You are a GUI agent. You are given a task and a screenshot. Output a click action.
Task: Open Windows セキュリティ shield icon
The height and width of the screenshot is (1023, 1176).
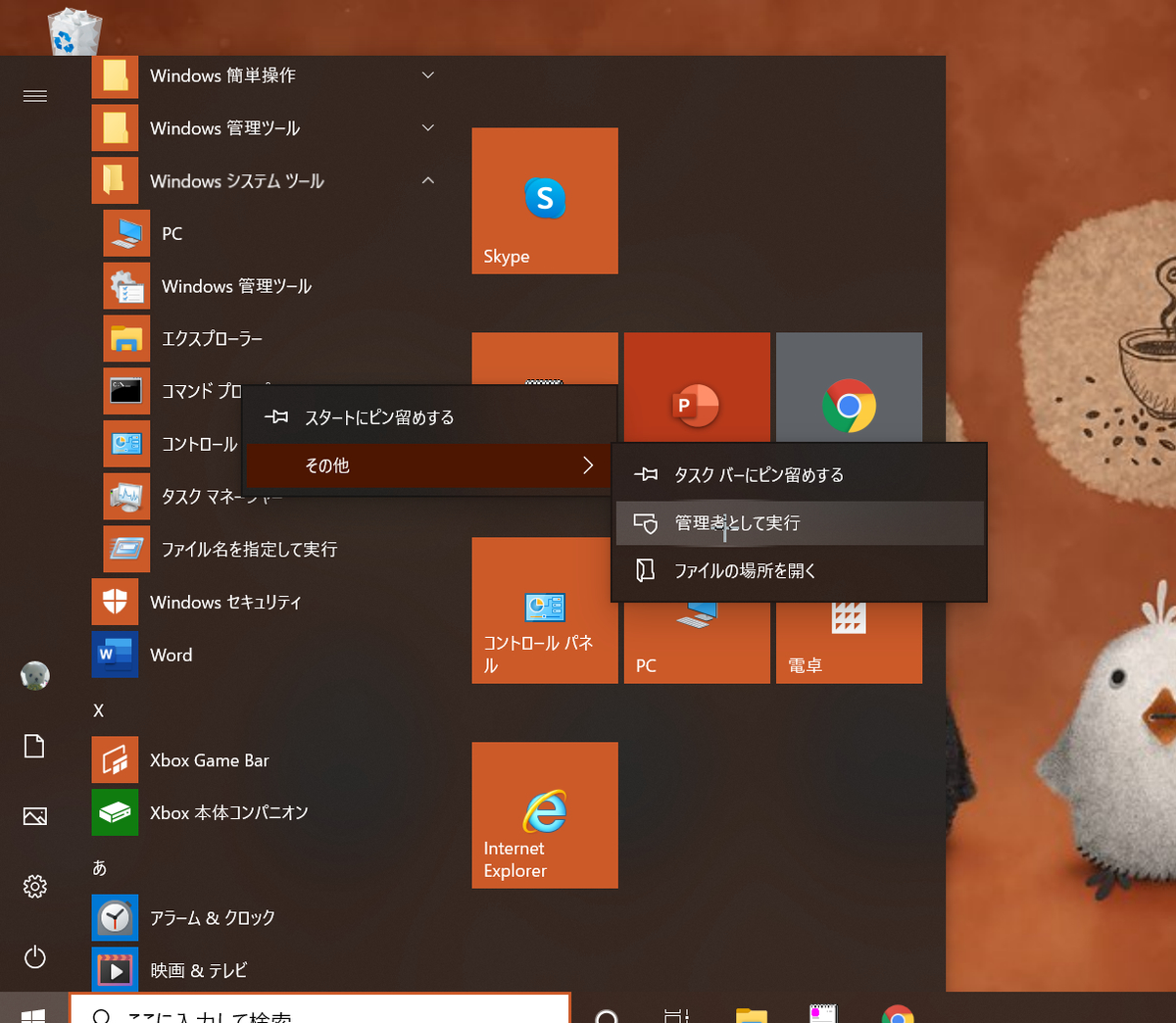pyautogui.click(x=115, y=602)
